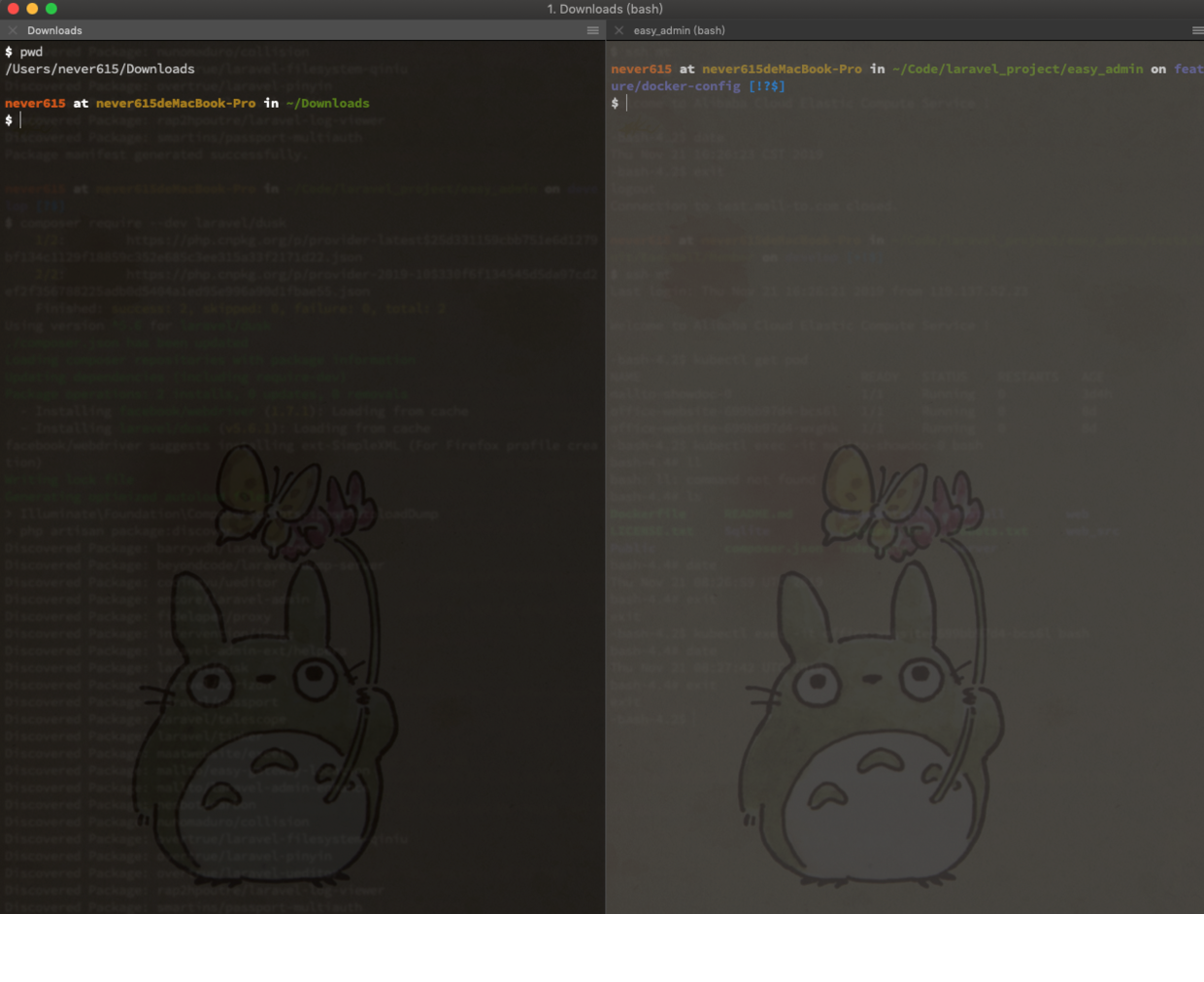
Task: Click the window title "1. Downloads (bash)"
Action: point(605,9)
